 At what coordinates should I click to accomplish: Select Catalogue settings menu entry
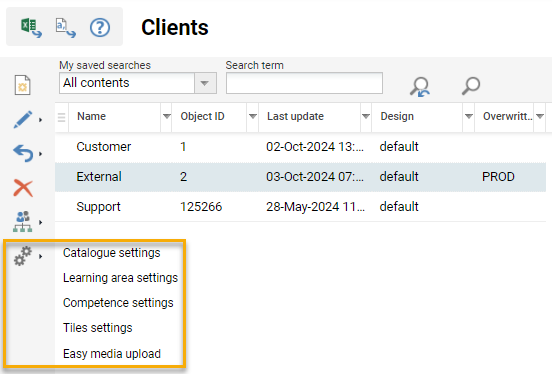click(112, 253)
